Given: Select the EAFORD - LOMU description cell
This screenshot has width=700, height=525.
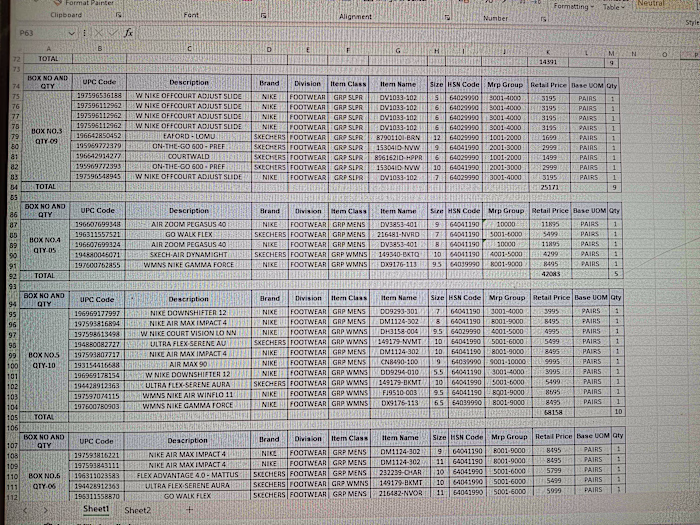Looking at the screenshot, I should 189,136.
